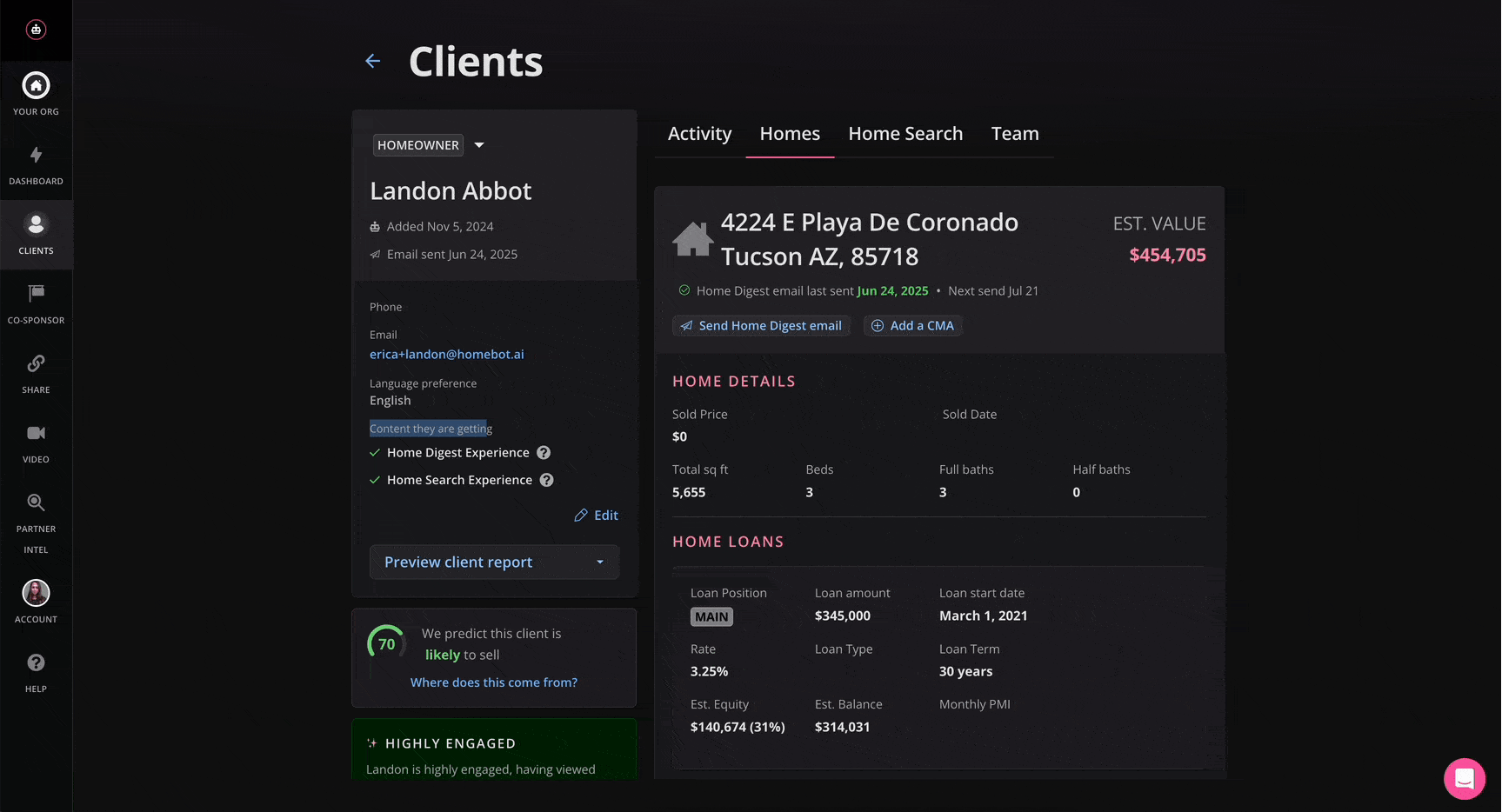Image resolution: width=1502 pixels, height=812 pixels.
Task: Open the Where does this come from link
Action: pos(493,682)
